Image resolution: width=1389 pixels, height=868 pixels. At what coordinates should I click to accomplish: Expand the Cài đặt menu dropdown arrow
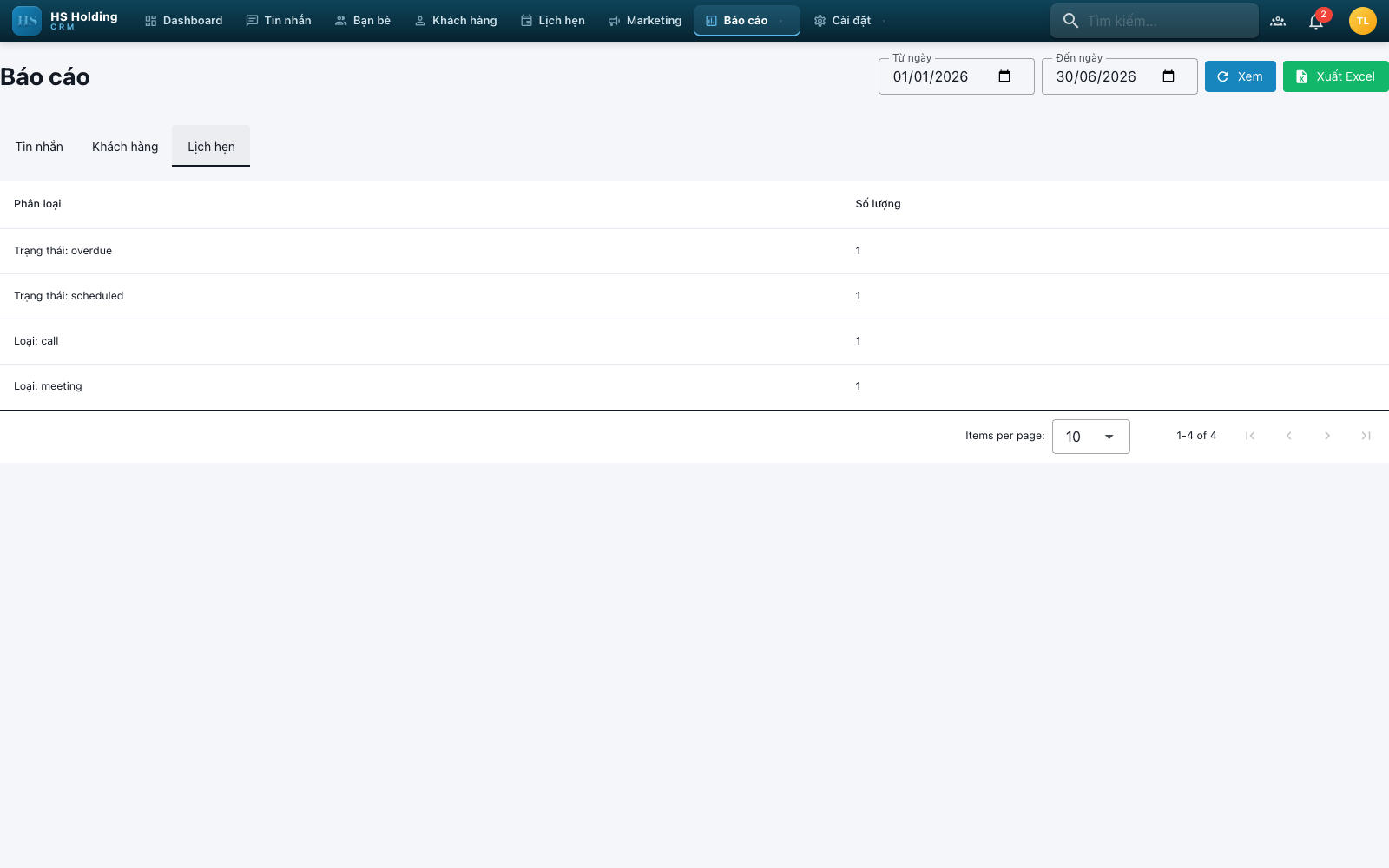(x=884, y=21)
